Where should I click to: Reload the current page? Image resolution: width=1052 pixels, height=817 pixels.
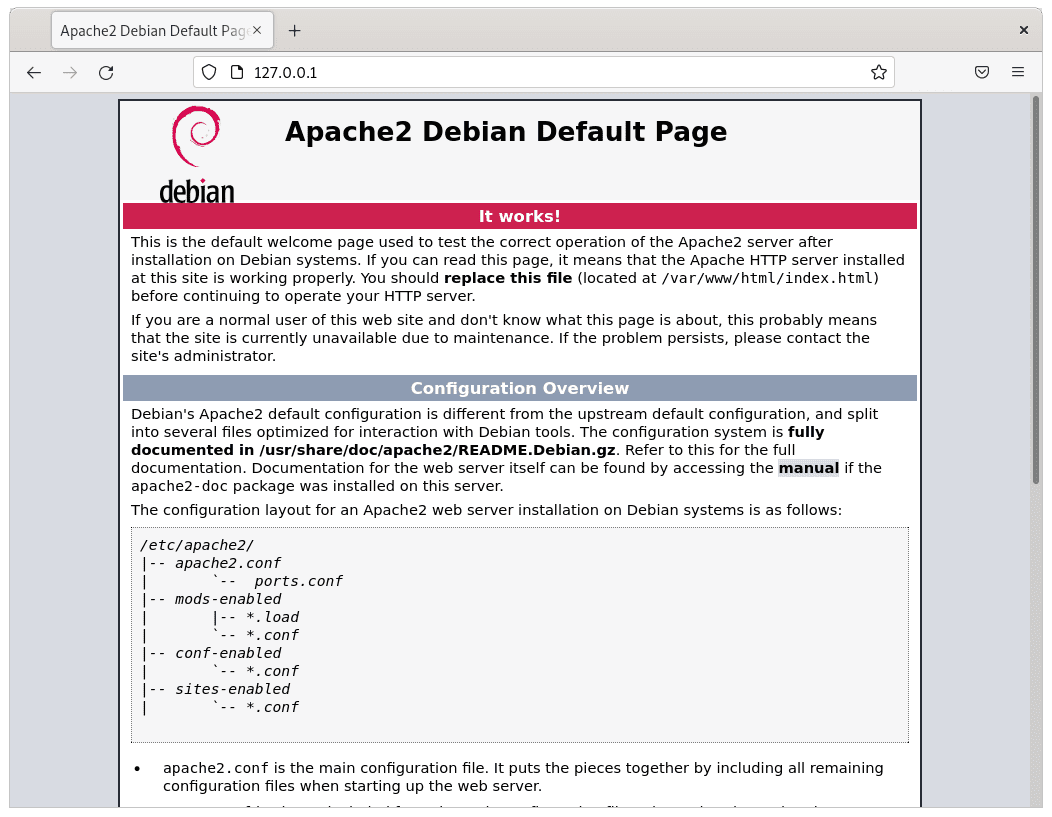(106, 72)
